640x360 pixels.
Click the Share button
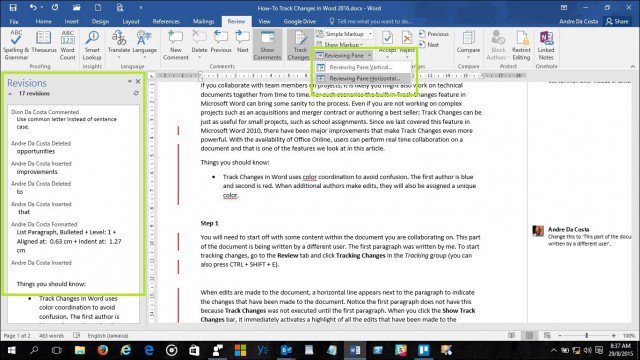pyautogui.click(x=617, y=21)
